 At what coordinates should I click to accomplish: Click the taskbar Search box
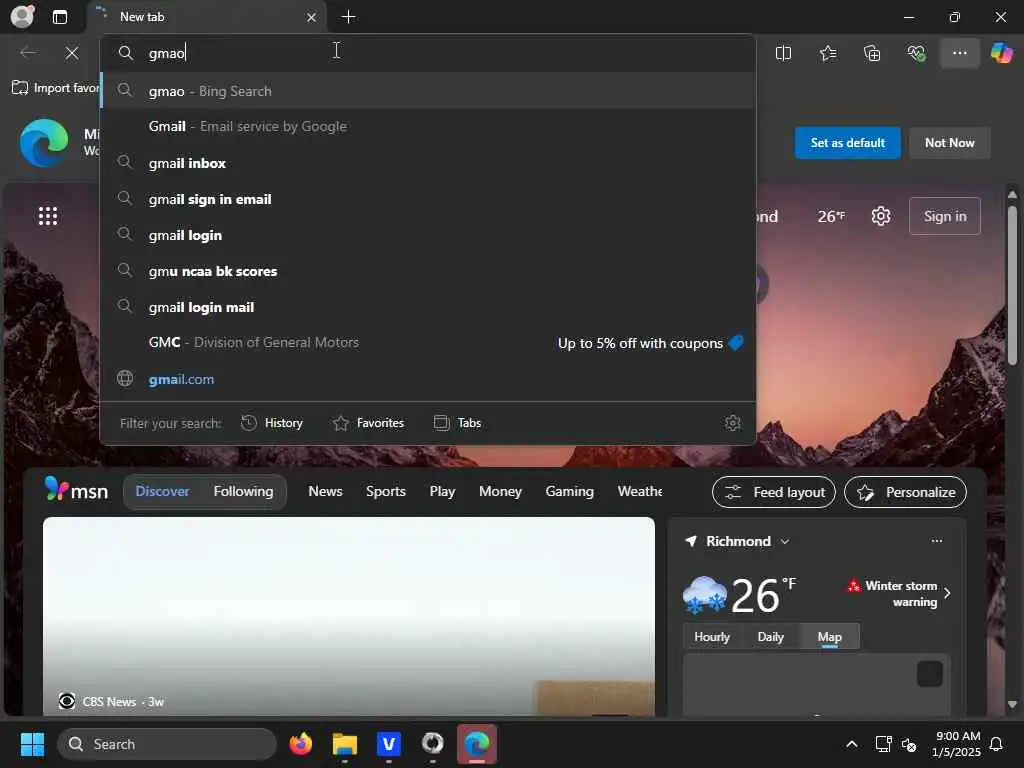coord(167,744)
